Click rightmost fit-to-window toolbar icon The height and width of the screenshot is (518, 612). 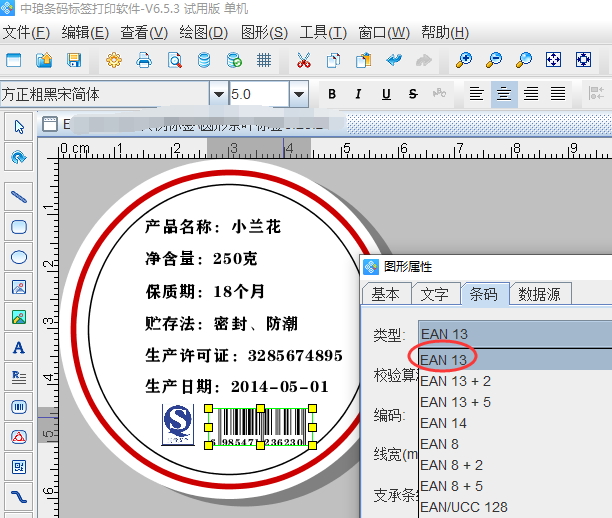coord(584,60)
